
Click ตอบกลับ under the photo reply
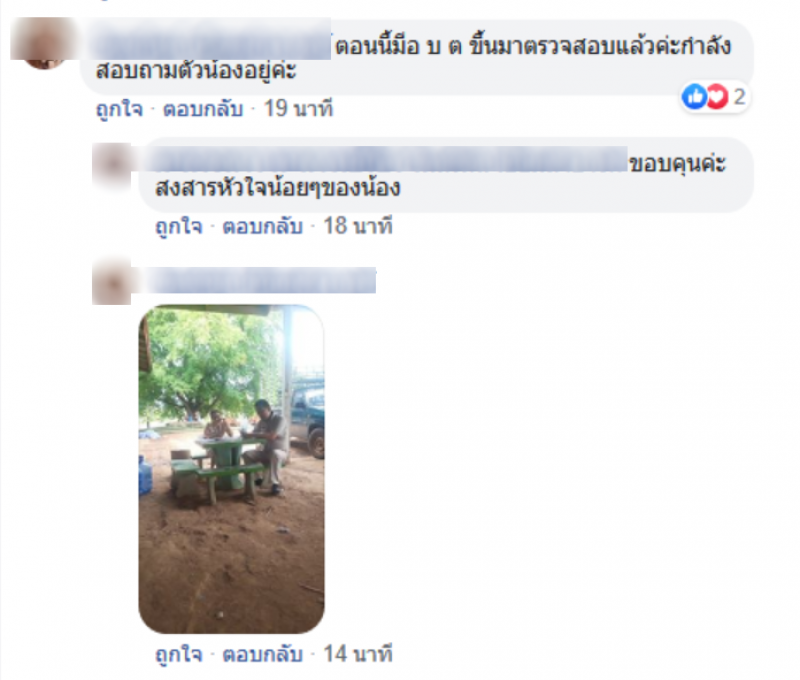coord(262,654)
